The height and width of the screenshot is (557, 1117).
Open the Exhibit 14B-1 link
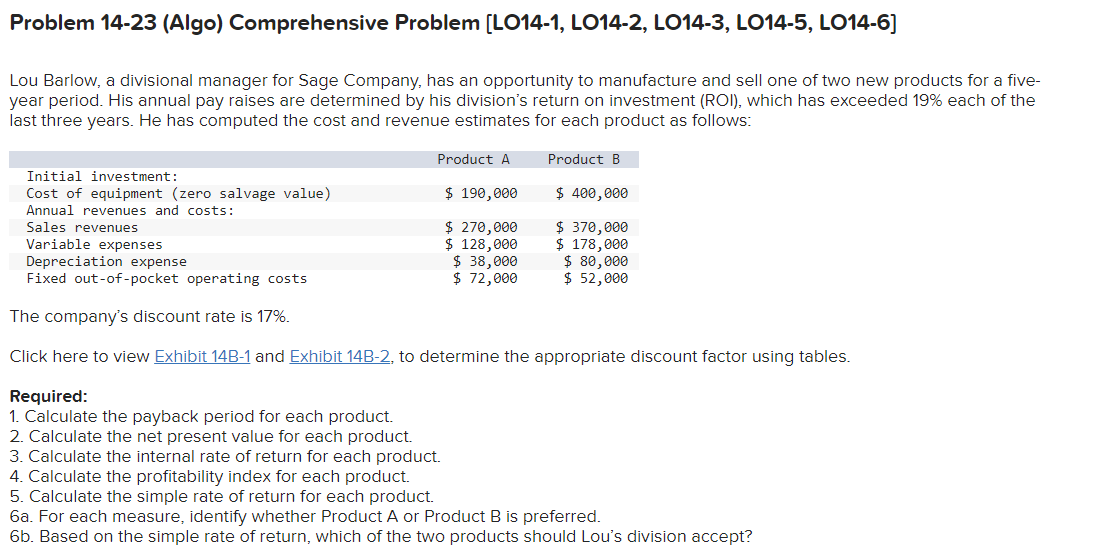point(202,356)
